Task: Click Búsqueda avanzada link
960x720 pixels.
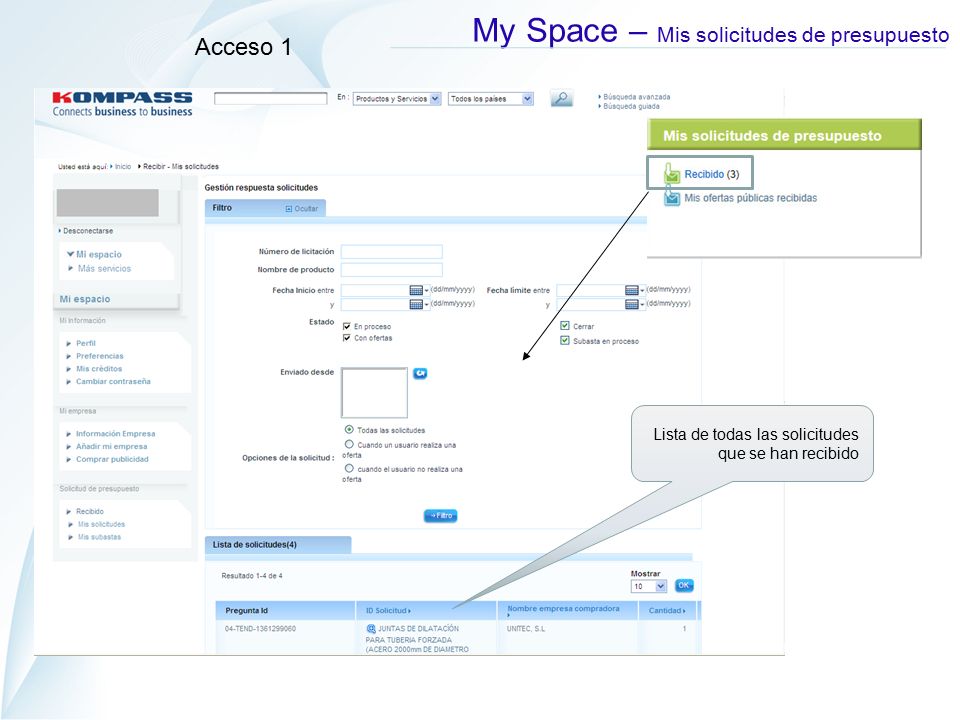Action: point(637,97)
